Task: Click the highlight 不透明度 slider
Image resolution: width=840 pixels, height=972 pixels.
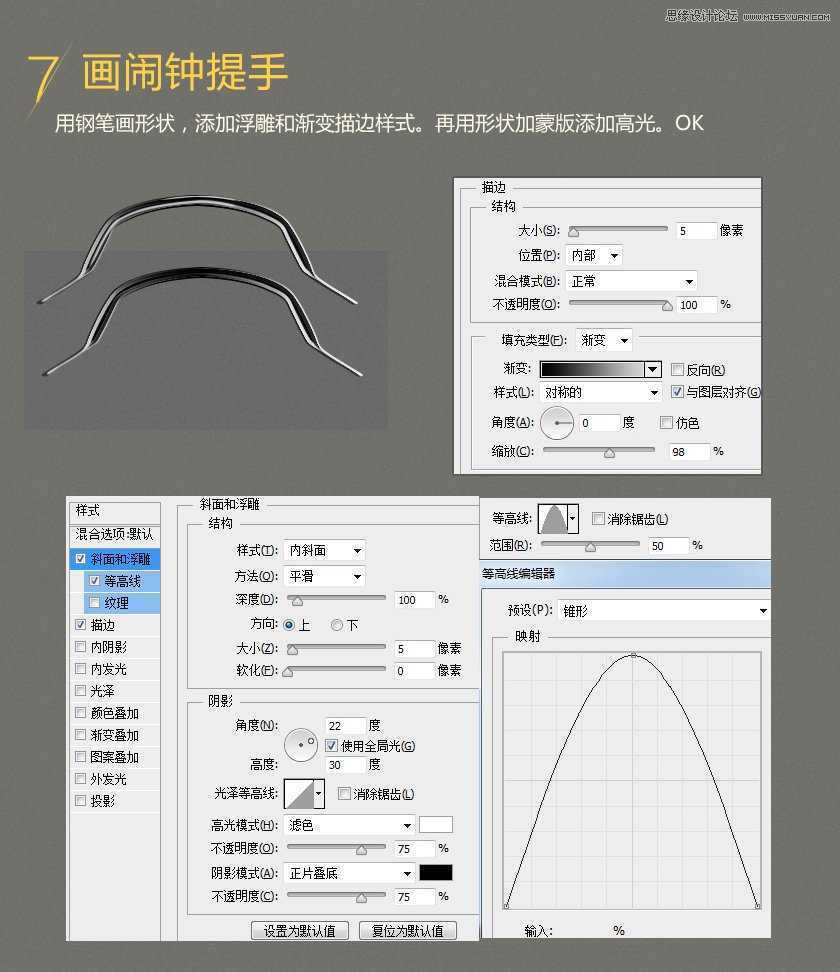Action: tap(337, 847)
